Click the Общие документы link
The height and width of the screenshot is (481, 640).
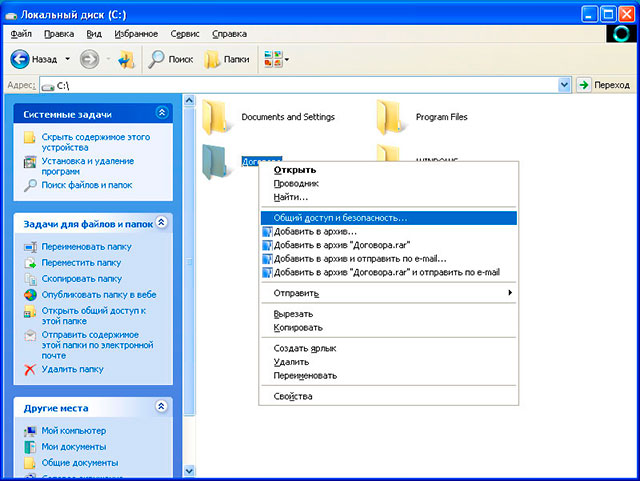coord(80,463)
